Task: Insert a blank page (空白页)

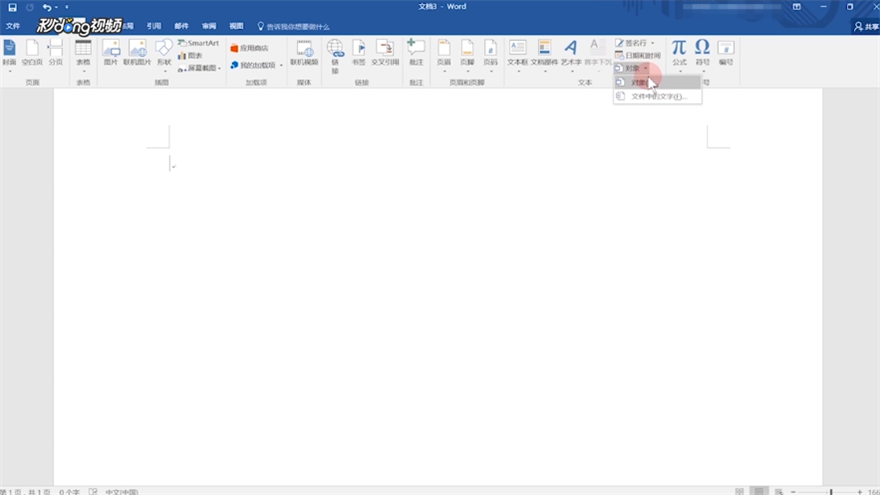Action: pyautogui.click(x=32, y=54)
